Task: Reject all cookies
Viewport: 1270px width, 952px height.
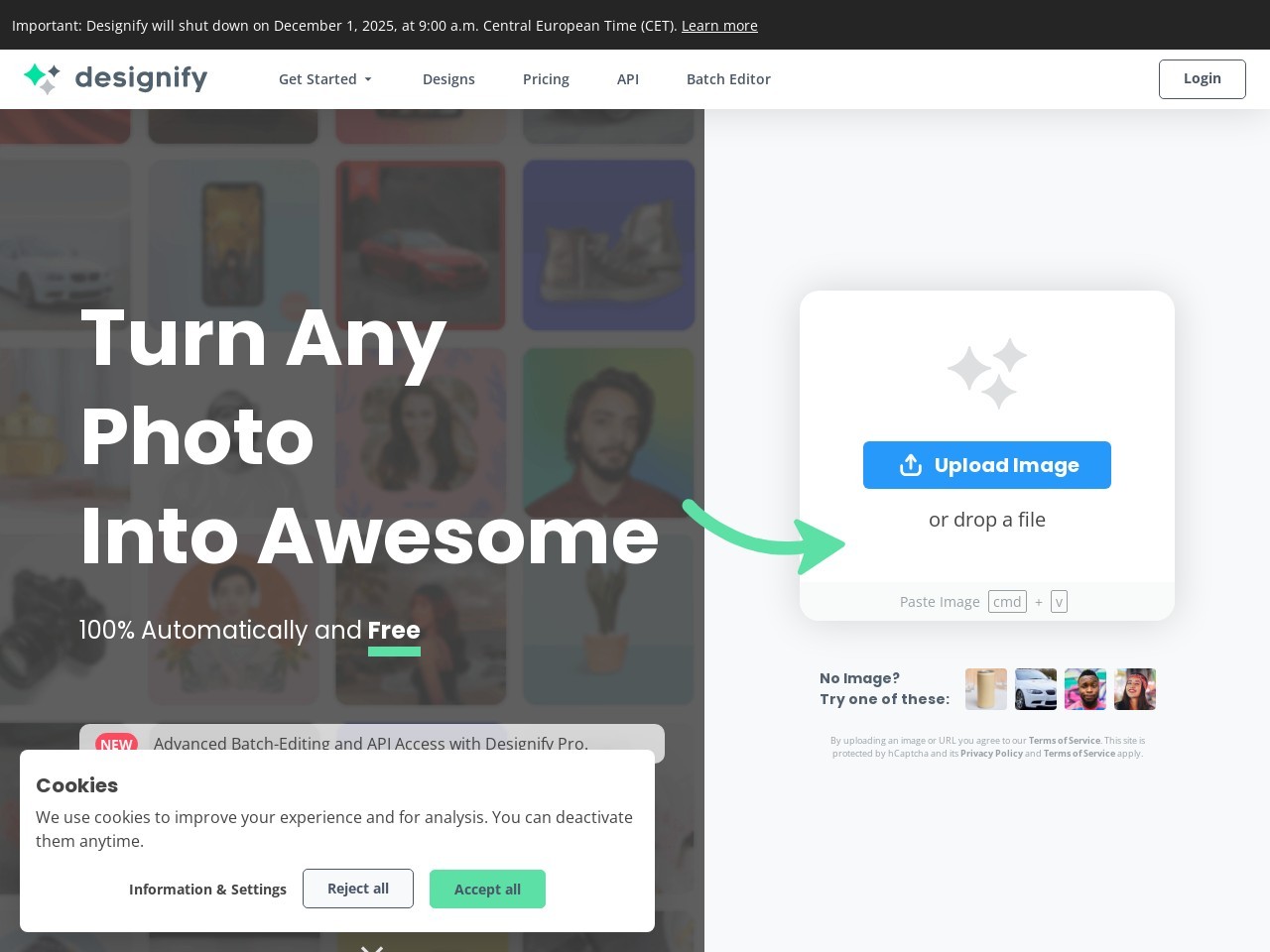Action: 358,889
